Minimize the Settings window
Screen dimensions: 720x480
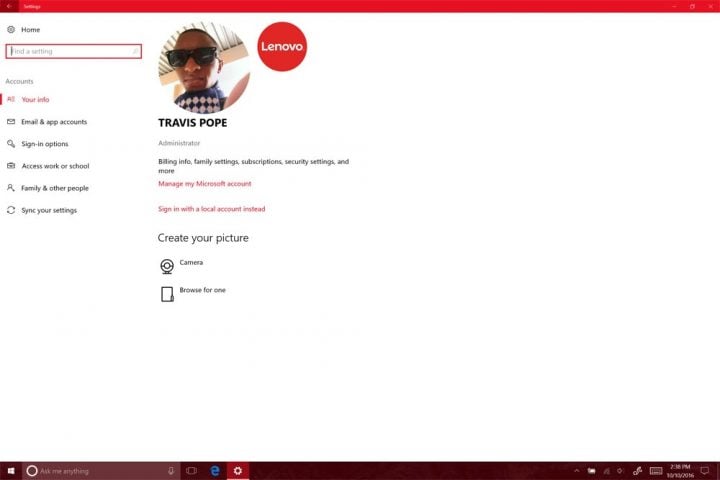coord(674,6)
